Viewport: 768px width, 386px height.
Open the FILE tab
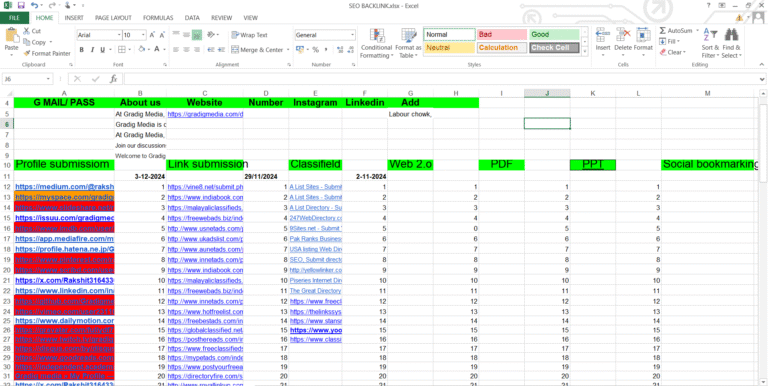[x=14, y=18]
